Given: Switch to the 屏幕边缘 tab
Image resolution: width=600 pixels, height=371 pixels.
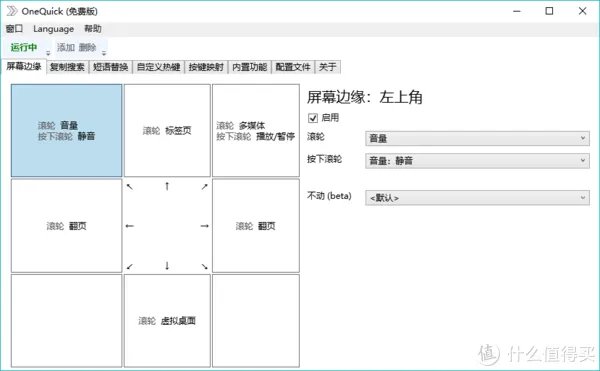Looking at the screenshot, I should pos(24,67).
